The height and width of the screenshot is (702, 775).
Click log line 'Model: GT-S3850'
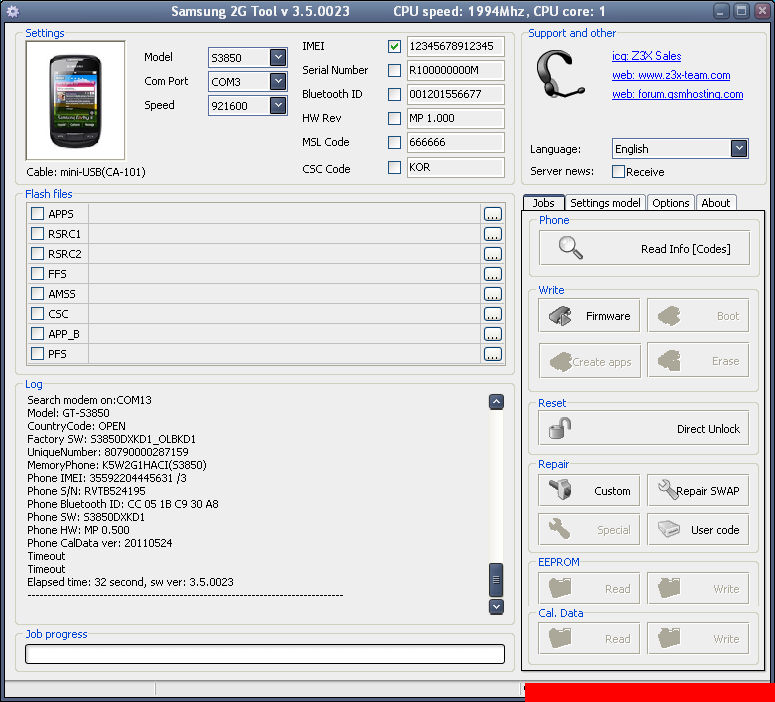click(68, 413)
